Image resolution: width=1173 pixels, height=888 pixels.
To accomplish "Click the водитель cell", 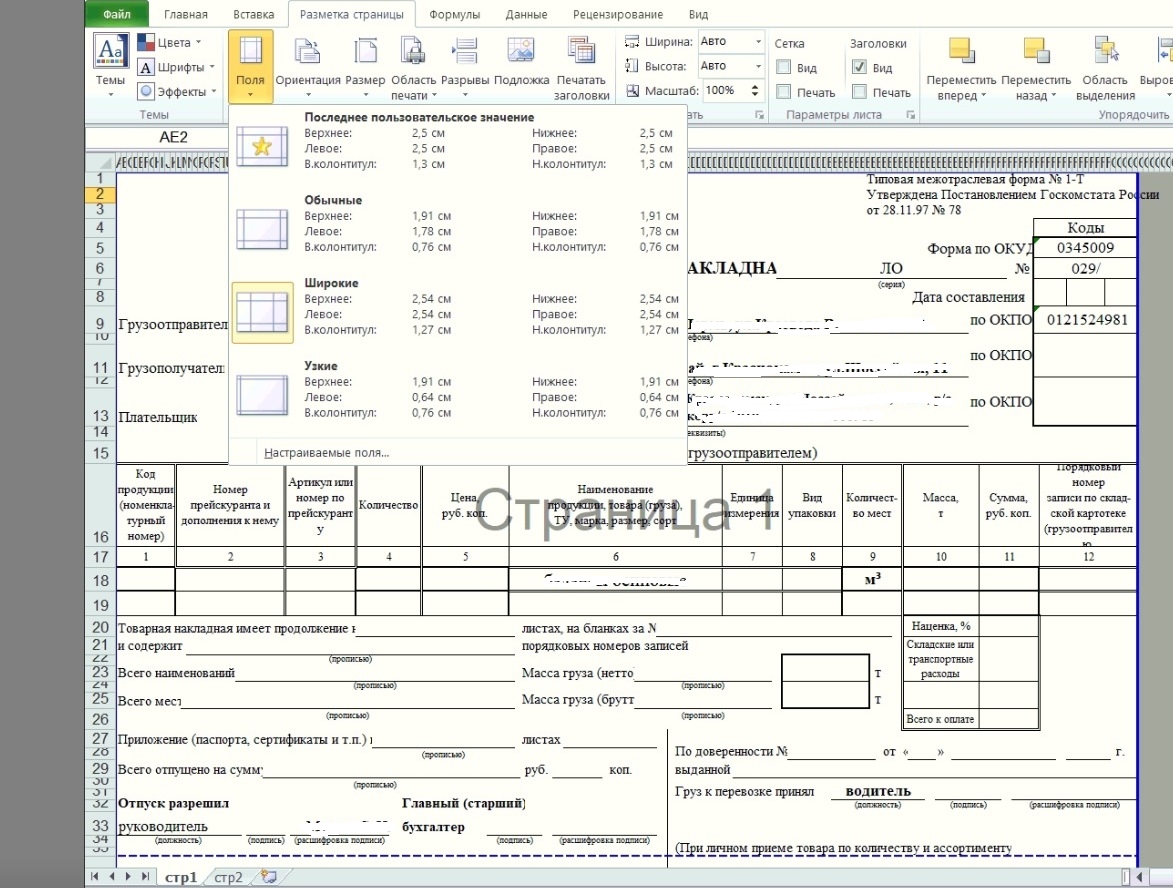I will click(x=878, y=791).
